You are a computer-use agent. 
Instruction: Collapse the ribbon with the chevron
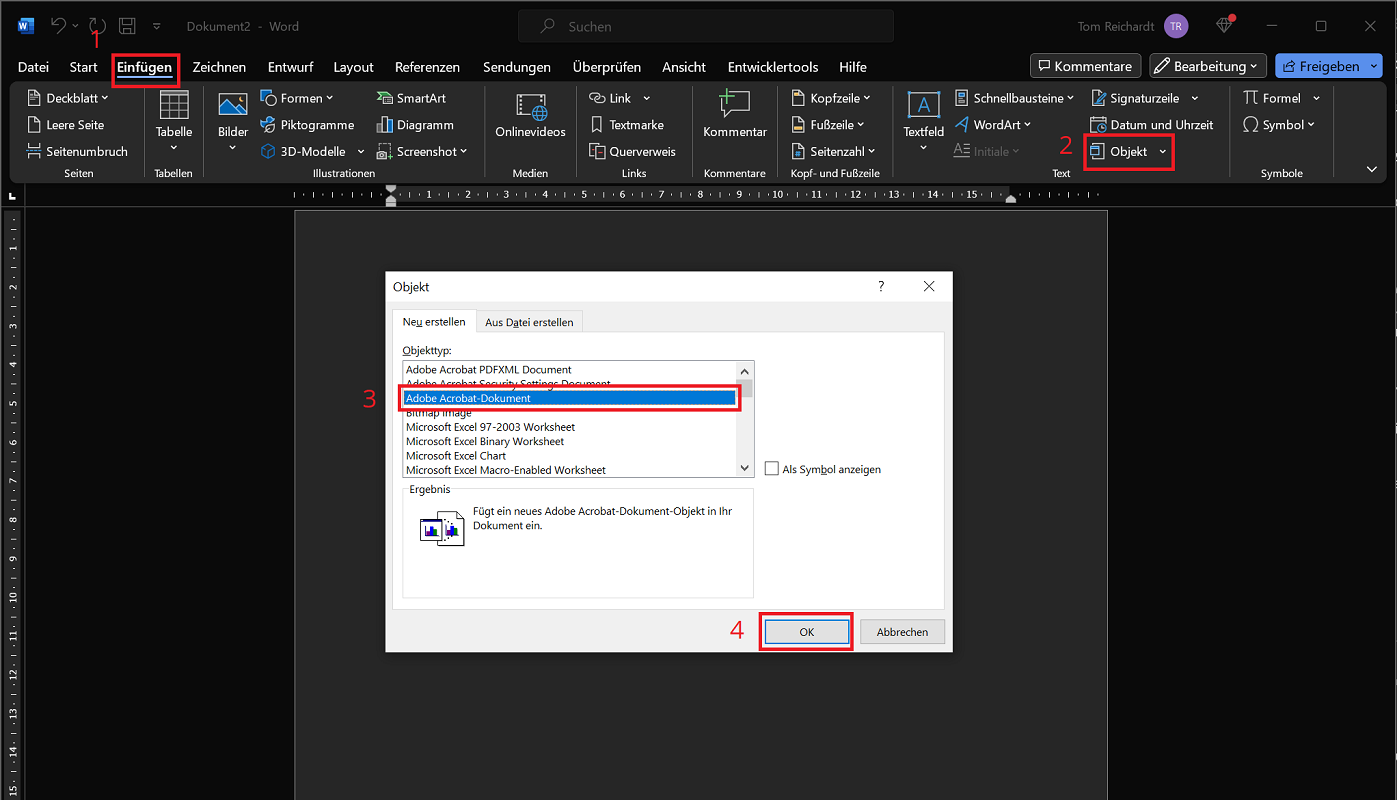[x=1371, y=170]
